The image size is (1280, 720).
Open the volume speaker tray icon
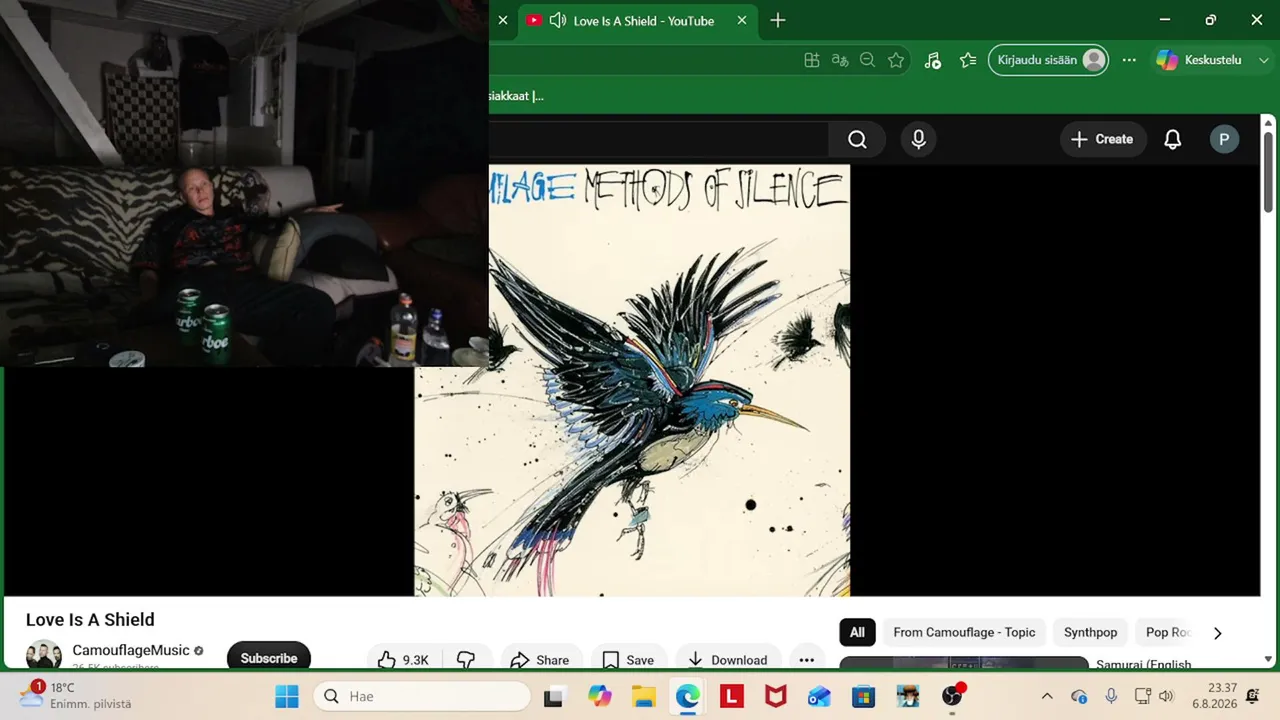pos(1166,696)
